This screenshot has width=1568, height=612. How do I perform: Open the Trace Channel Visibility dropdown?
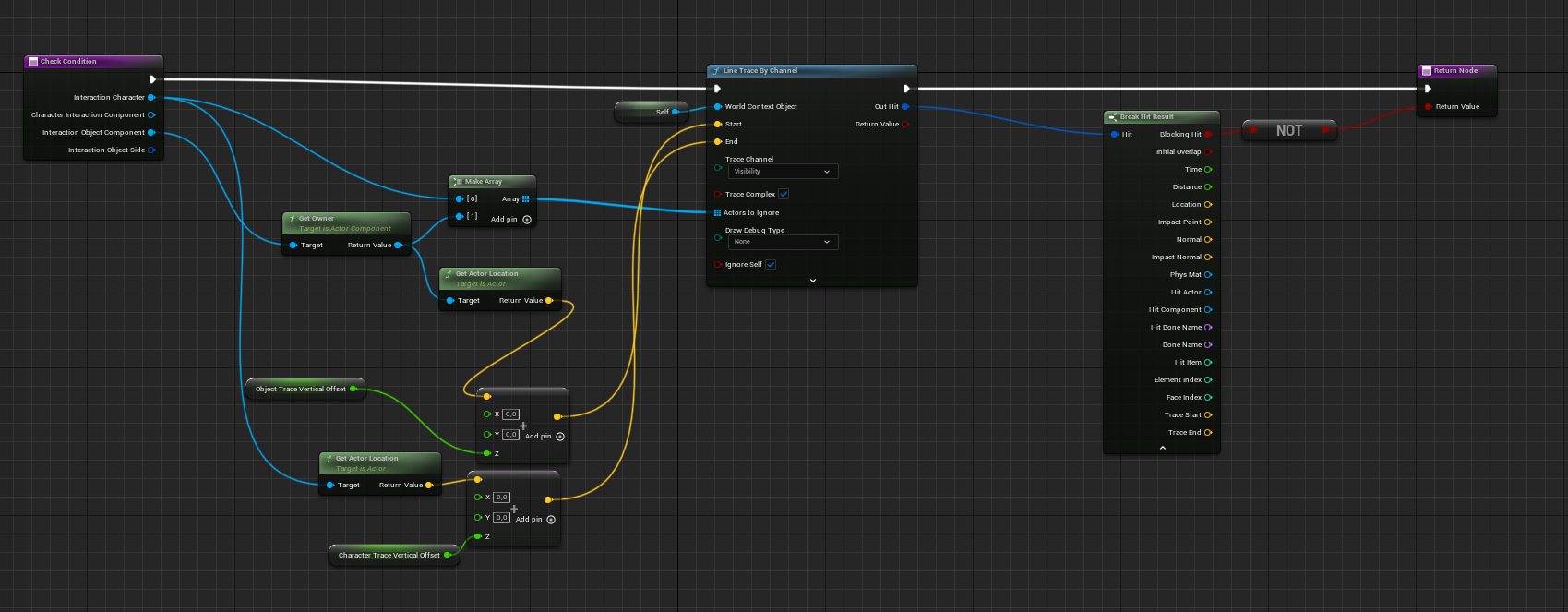[783, 172]
